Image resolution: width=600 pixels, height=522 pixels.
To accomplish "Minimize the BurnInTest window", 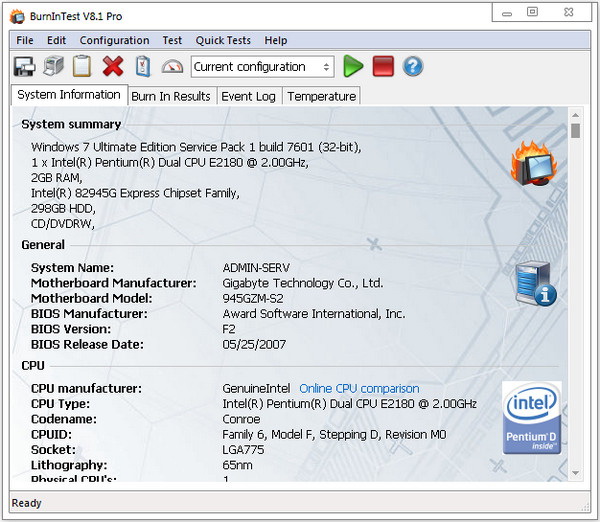I will coord(507,14).
